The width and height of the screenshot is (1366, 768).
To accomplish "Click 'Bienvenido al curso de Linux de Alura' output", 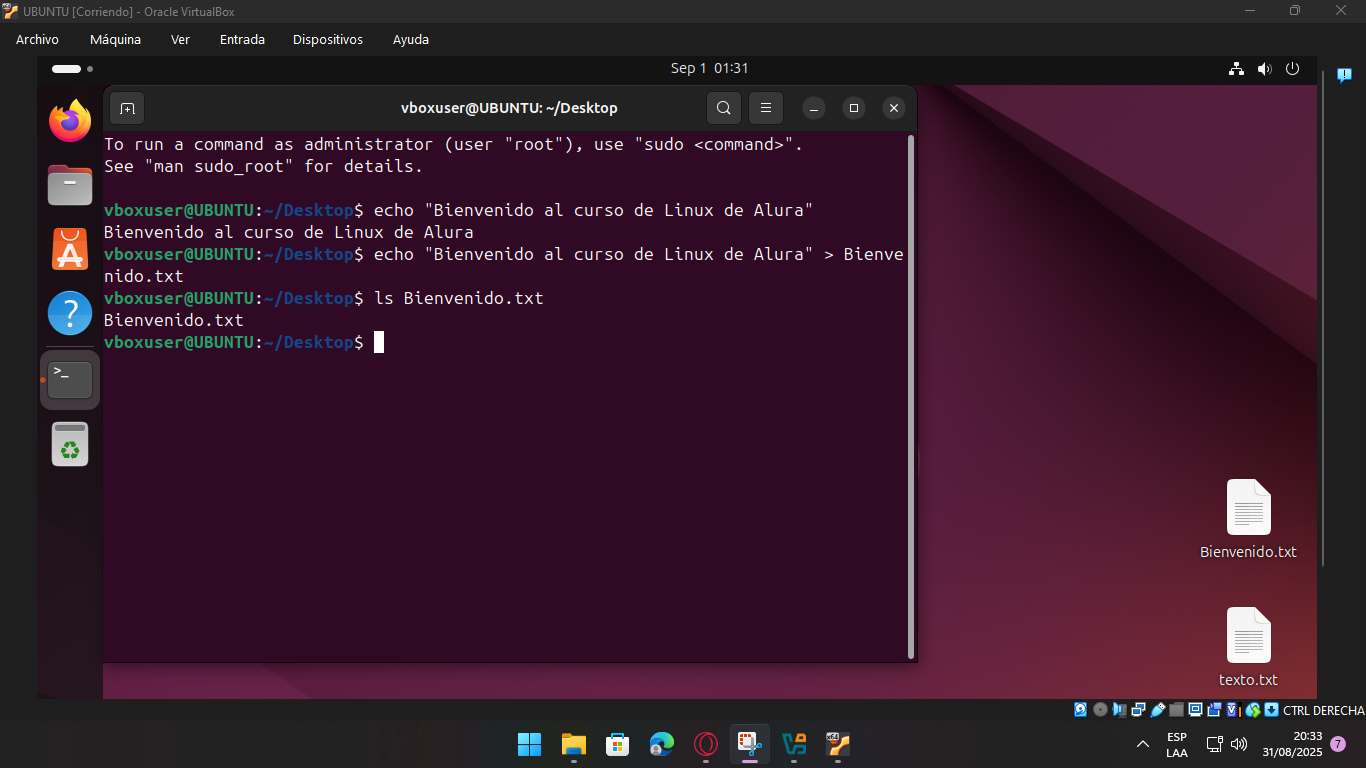I will coord(289,232).
